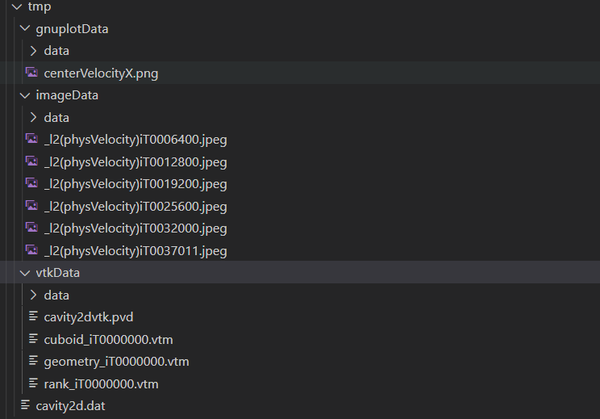Click the file icon beside rank_iT0000000.vtm

32,383
